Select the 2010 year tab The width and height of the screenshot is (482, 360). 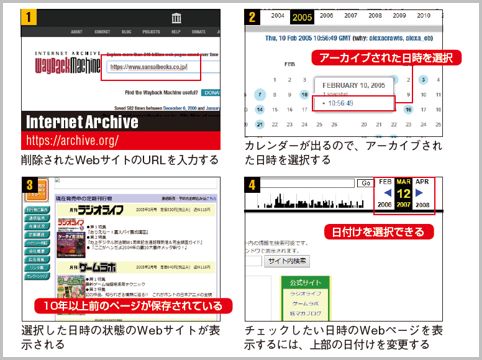tap(424, 15)
